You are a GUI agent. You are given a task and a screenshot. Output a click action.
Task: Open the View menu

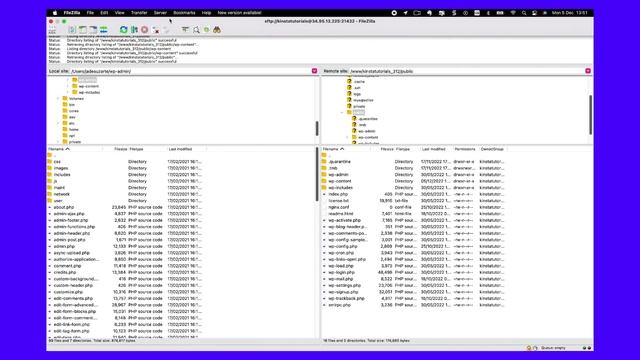pos(119,13)
